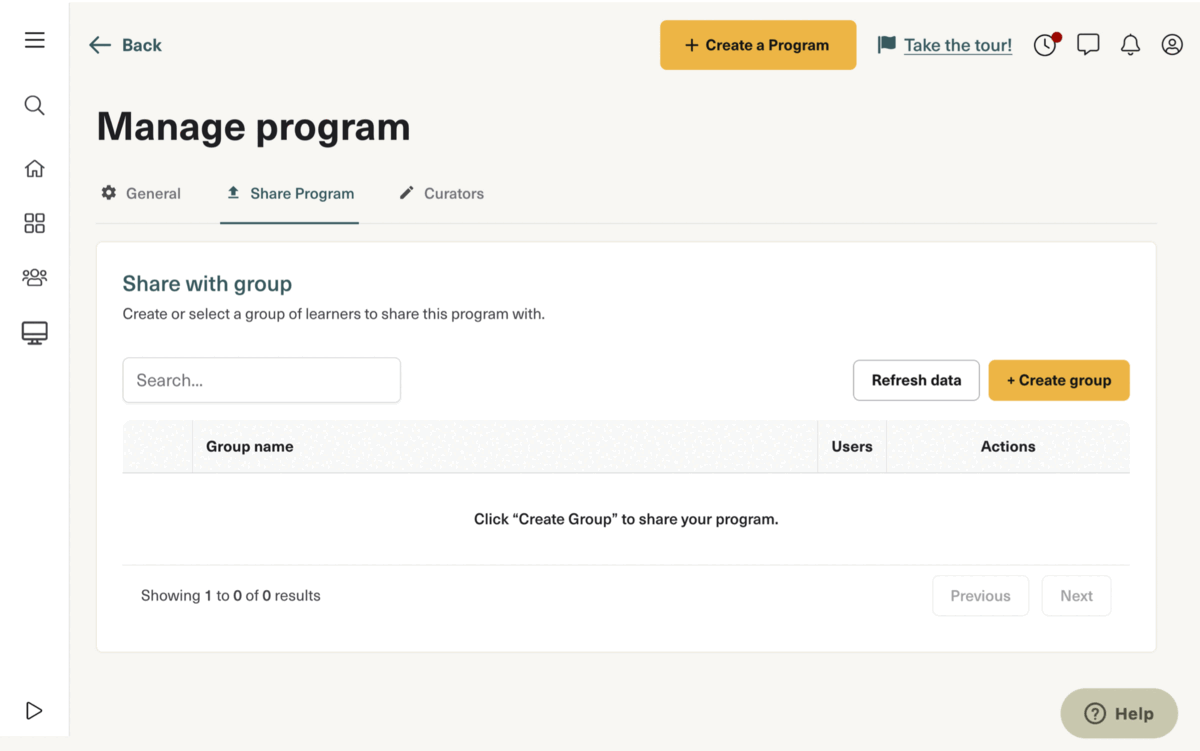Screen dimensions: 1200x751
Task: Go to the home dashboard icon
Action: 34,168
